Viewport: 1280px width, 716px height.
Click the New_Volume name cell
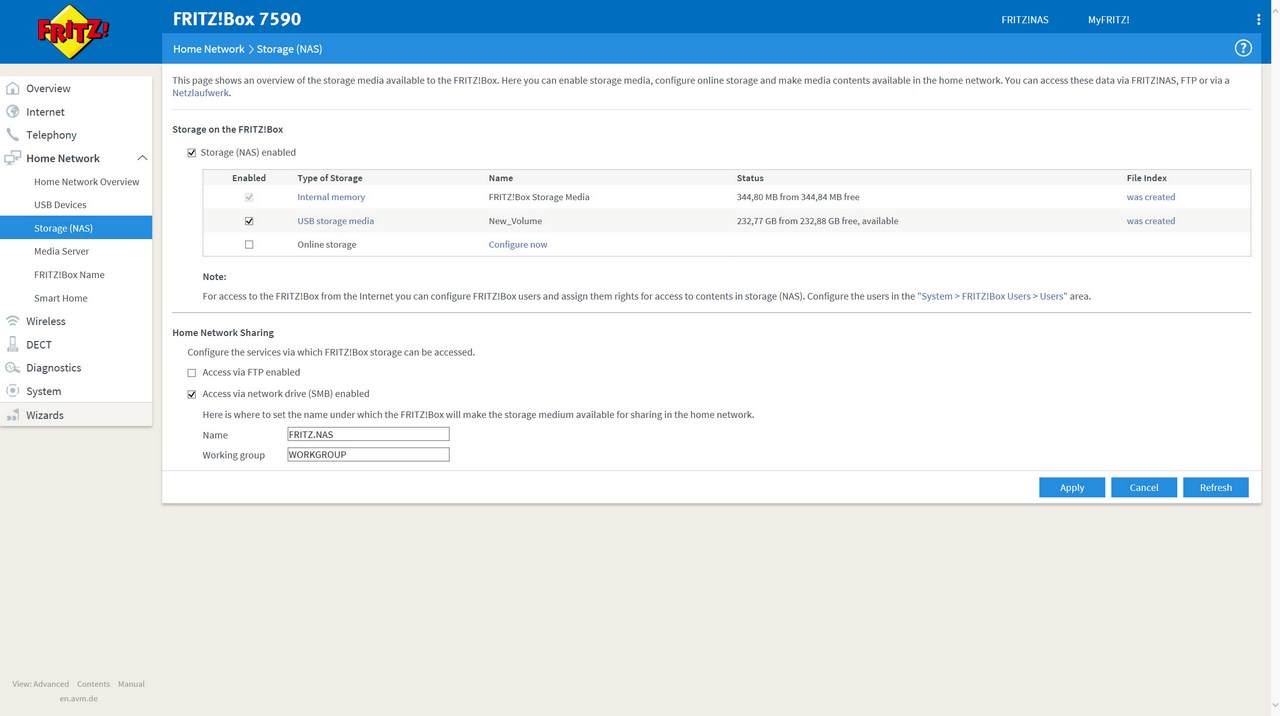tap(515, 221)
